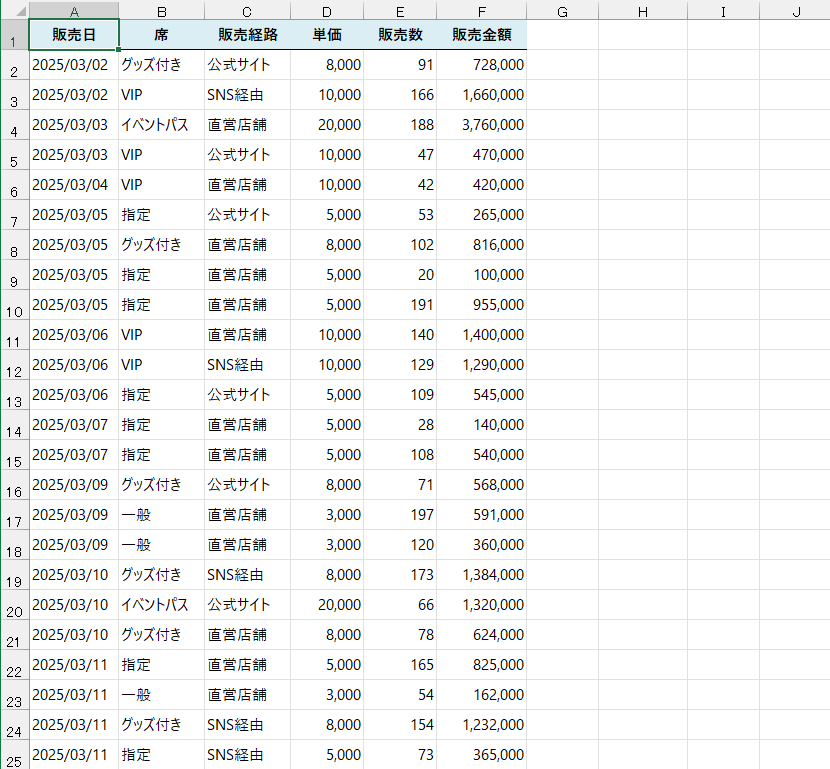Select row 1 header
830x769 pixels.
click(14, 35)
